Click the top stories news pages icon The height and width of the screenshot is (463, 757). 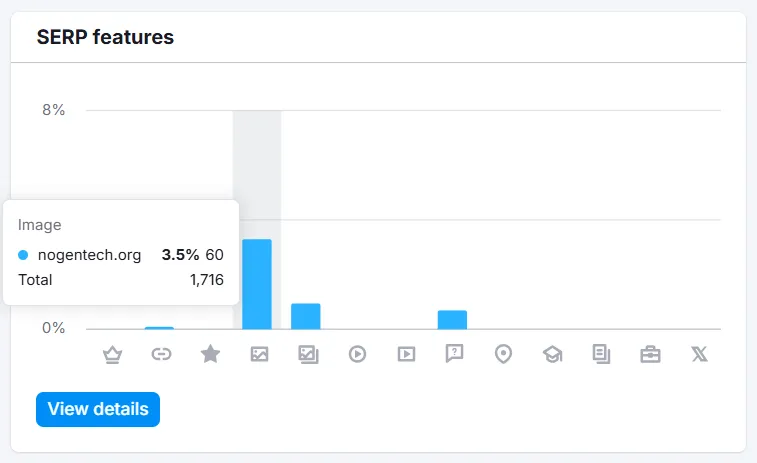[x=602, y=354]
